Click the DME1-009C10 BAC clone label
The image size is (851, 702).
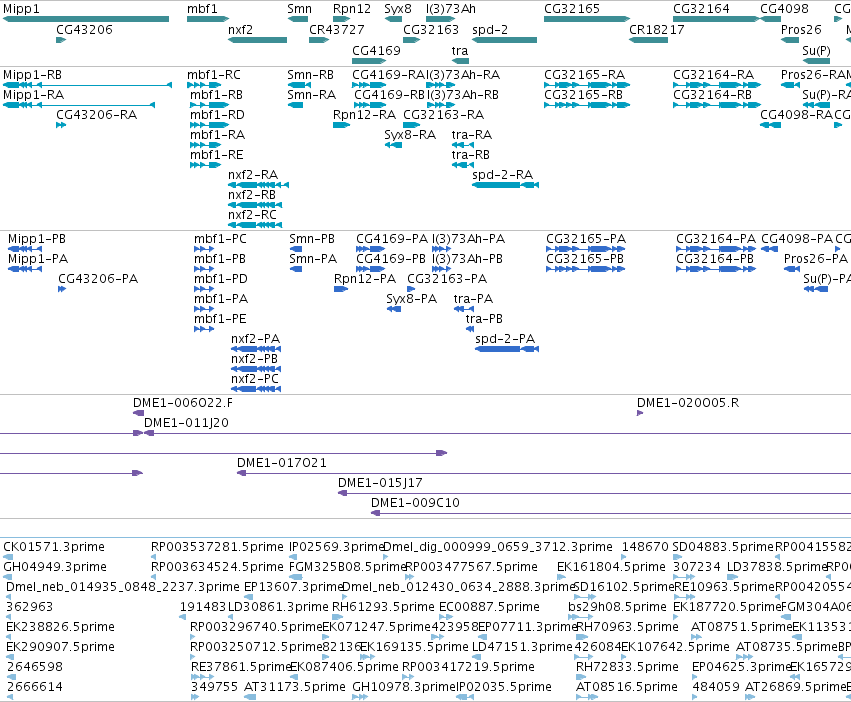(415, 503)
